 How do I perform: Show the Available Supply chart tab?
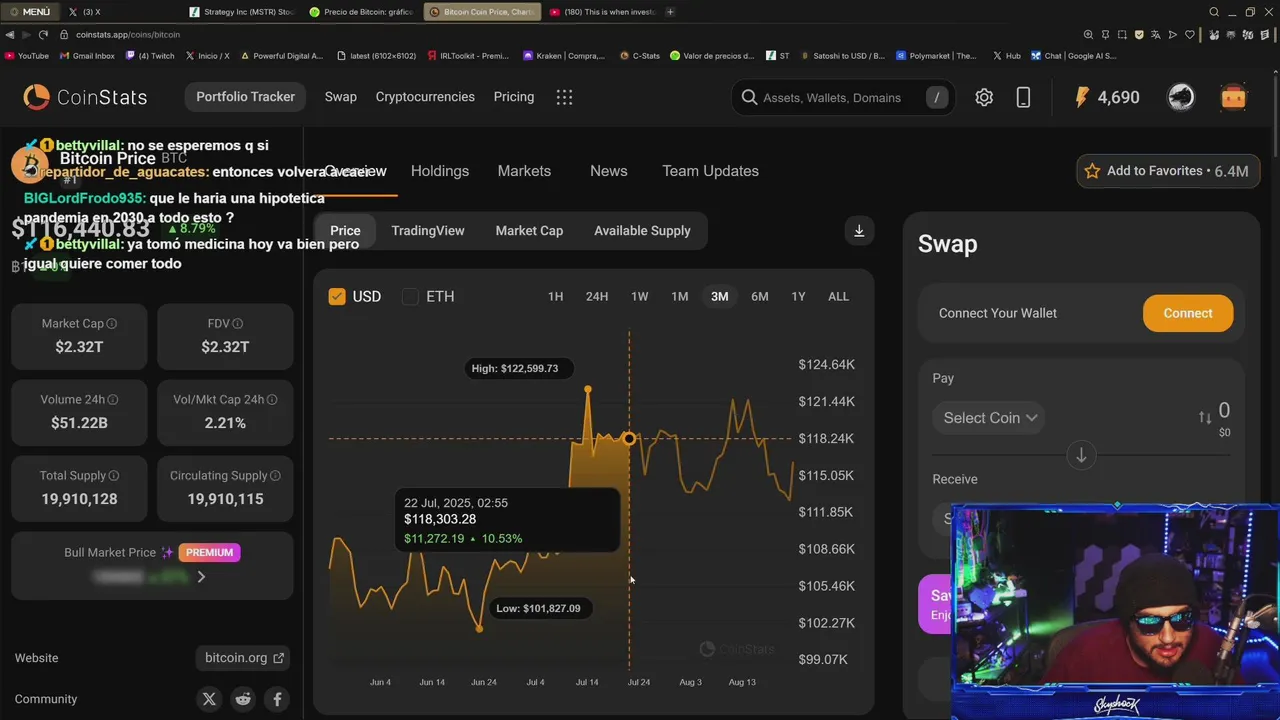tap(642, 230)
